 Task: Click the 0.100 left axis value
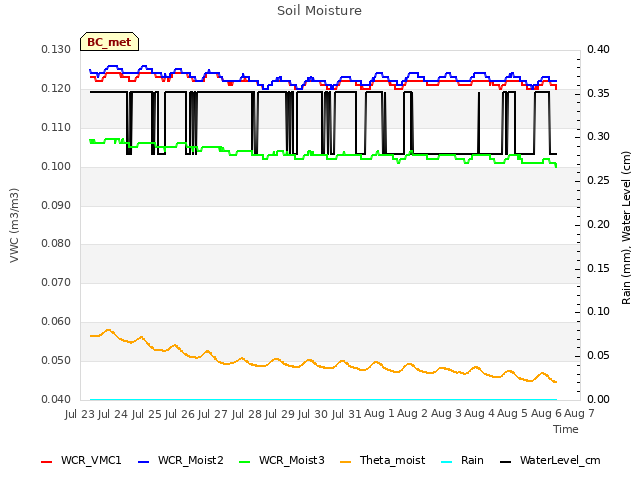(56, 167)
